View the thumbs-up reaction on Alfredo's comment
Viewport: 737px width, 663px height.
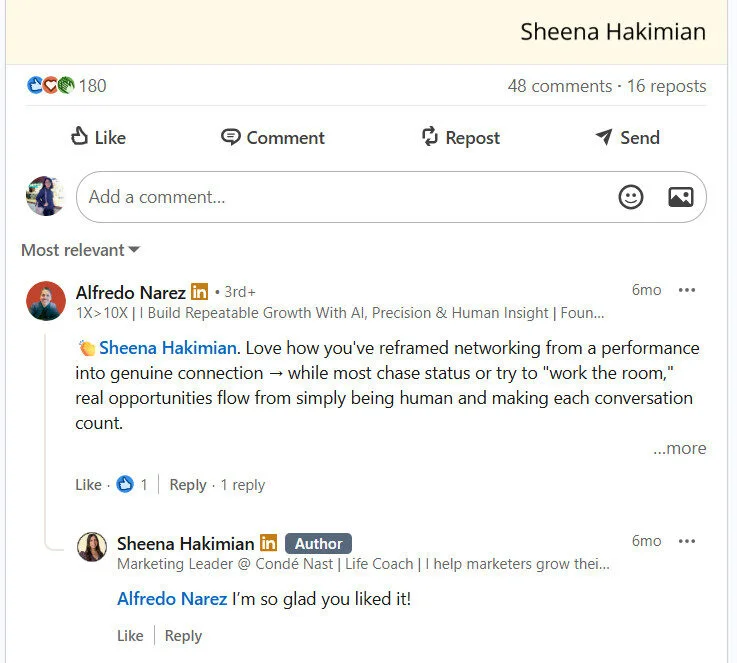125,484
